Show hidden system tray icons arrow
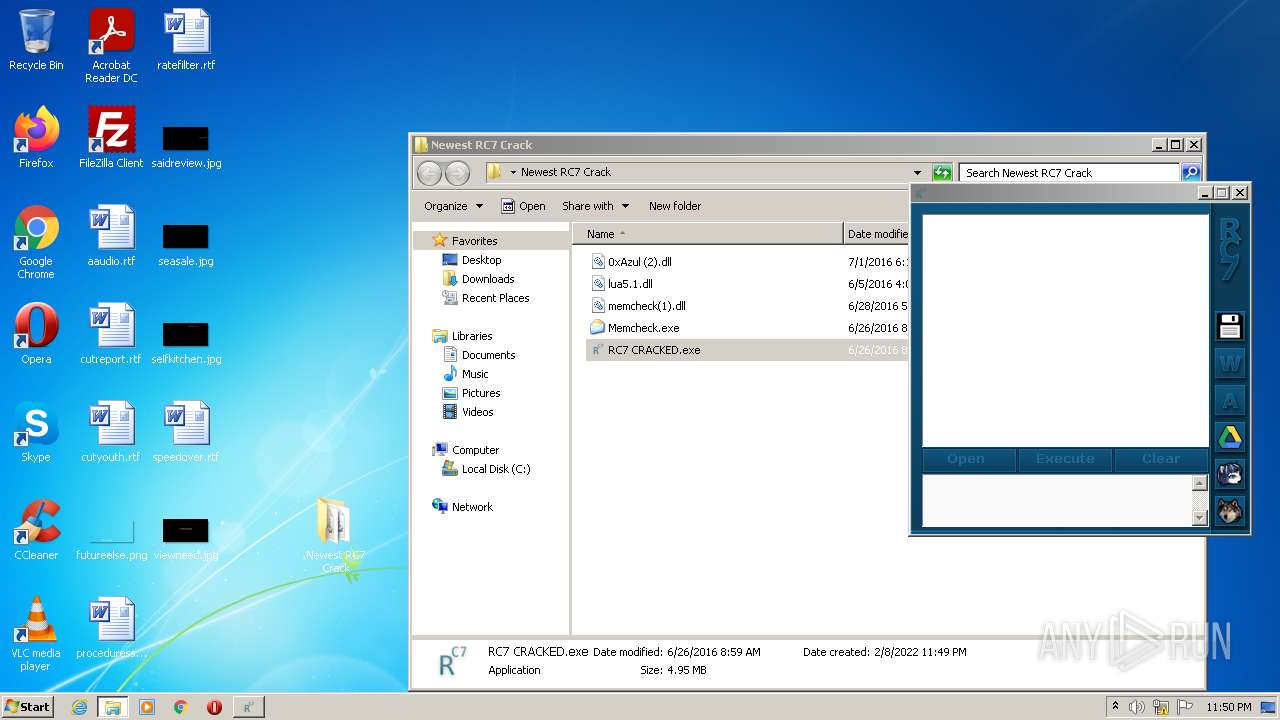1280x720 pixels. click(1115, 706)
